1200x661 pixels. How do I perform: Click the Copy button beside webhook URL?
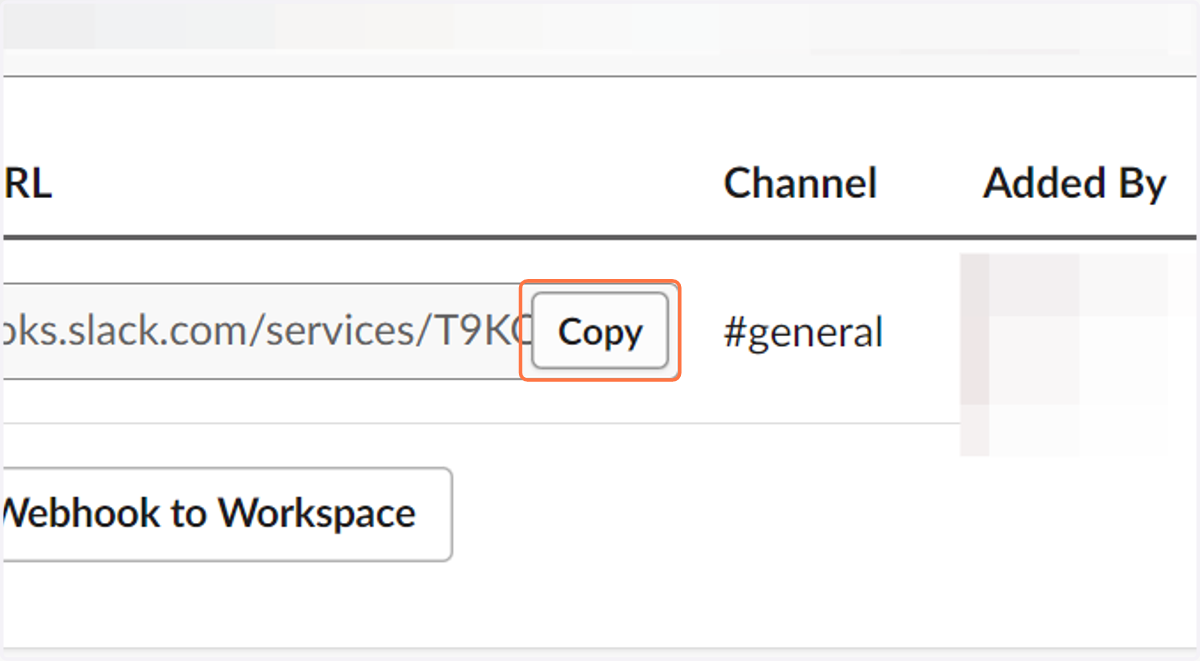tap(599, 331)
